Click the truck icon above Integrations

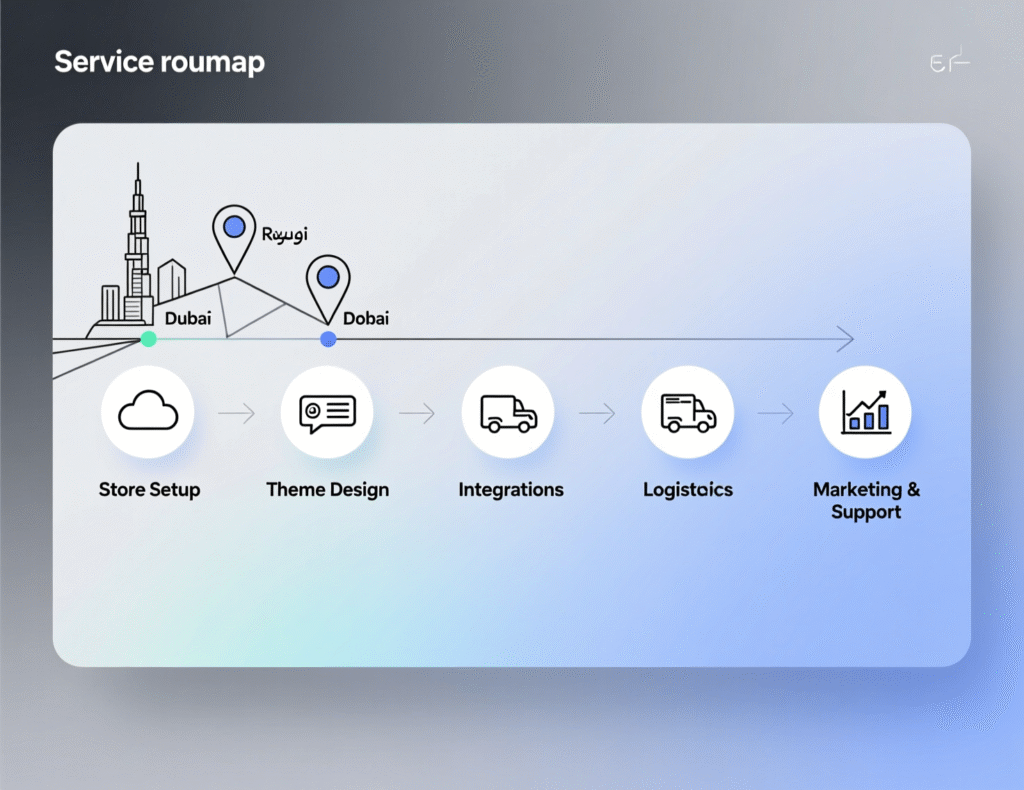508,412
